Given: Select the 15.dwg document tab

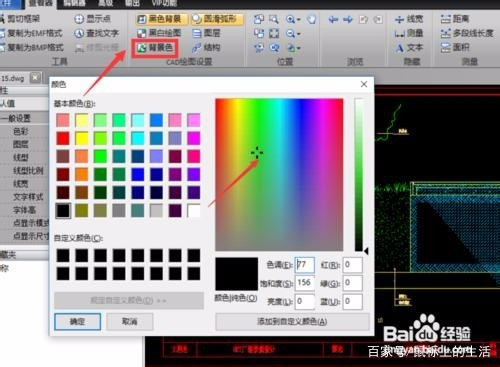Looking at the screenshot, I should click(13, 78).
